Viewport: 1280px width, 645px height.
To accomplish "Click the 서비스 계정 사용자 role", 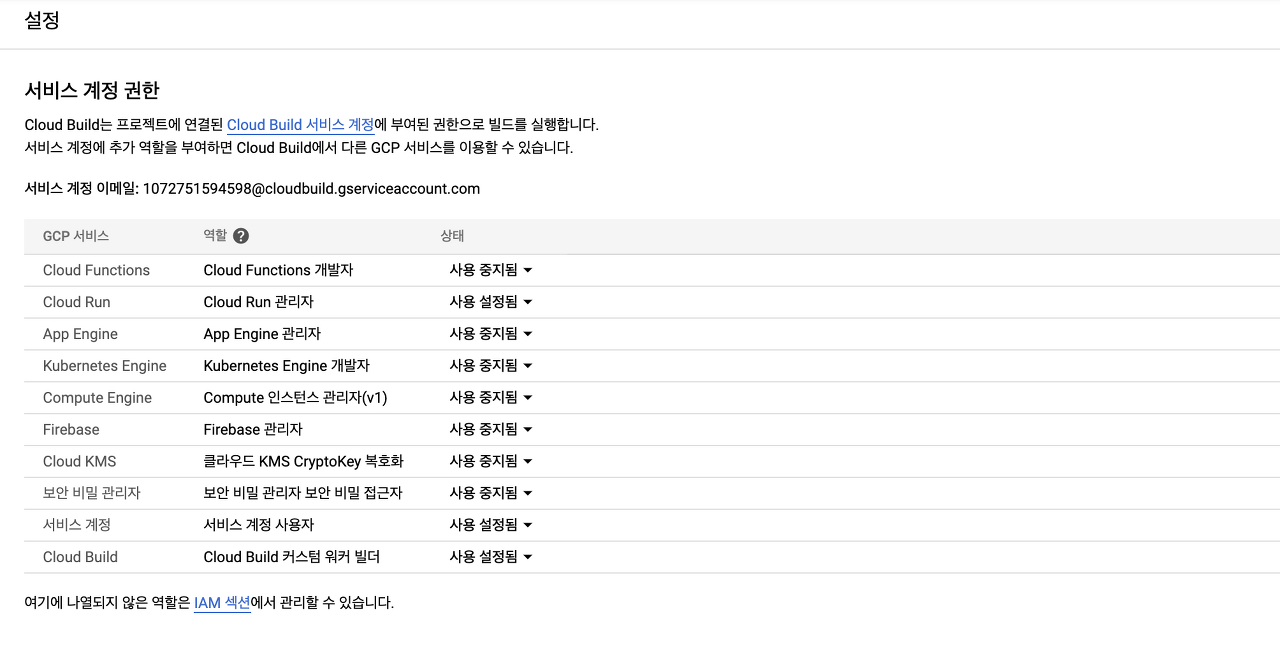I will pyautogui.click(x=259, y=525).
